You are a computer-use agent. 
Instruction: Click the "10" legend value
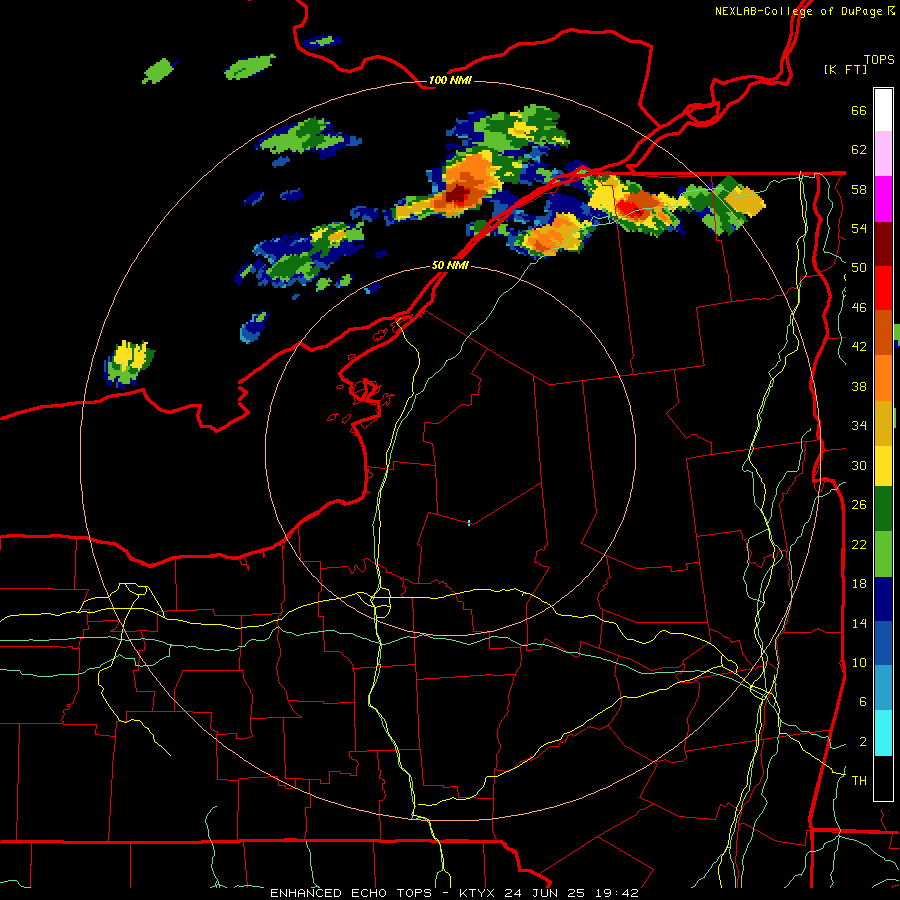pos(859,662)
